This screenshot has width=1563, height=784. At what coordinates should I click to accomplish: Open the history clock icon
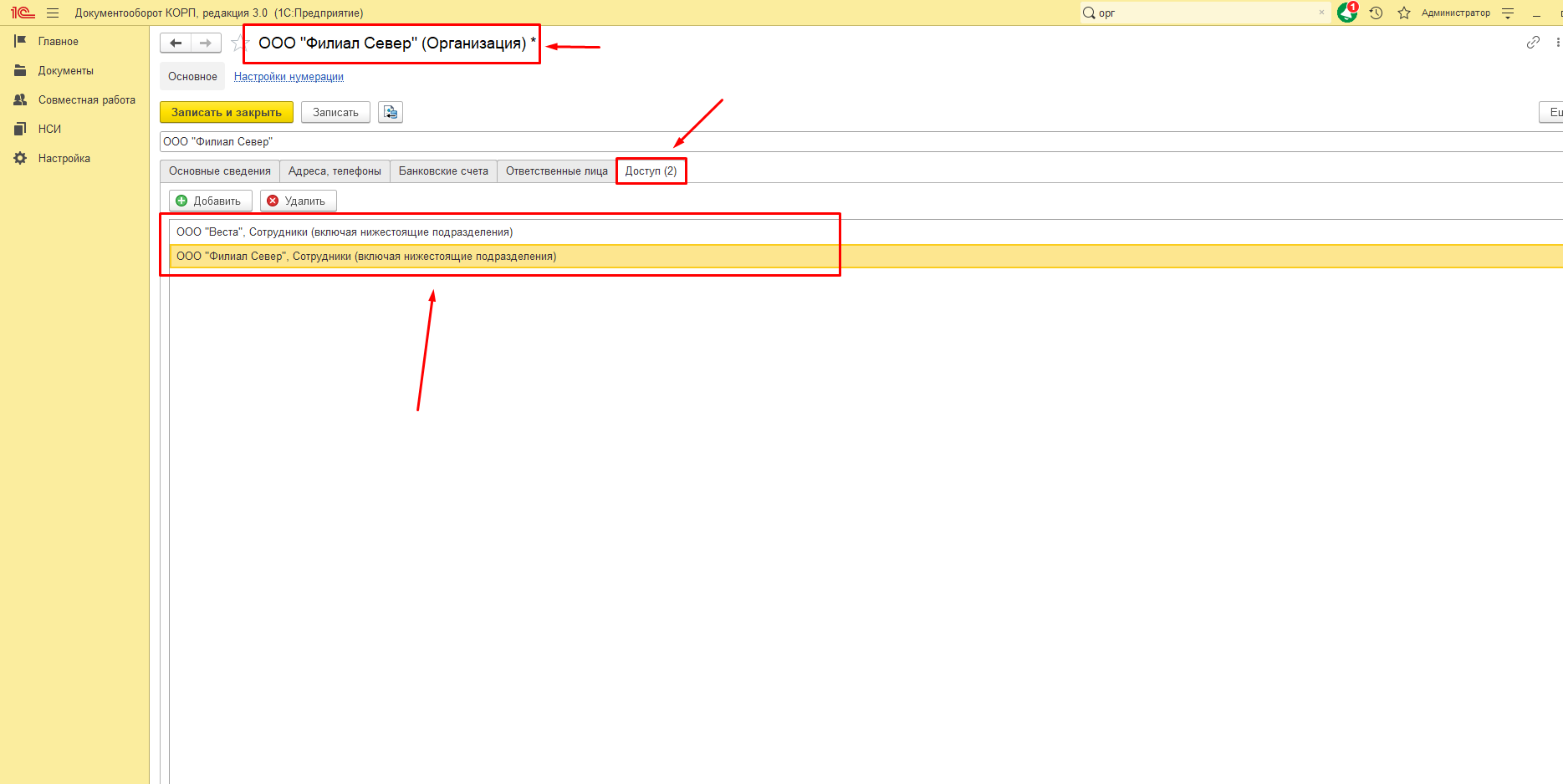tap(1376, 13)
